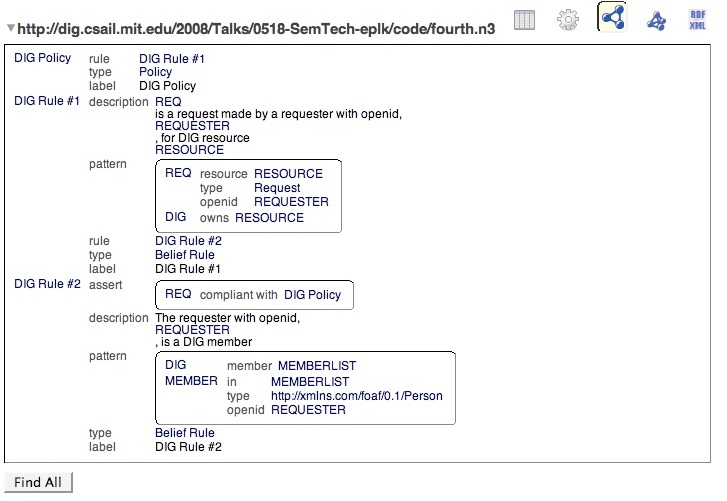
Task: Click the resource predicate in pattern box
Action: coord(223,174)
